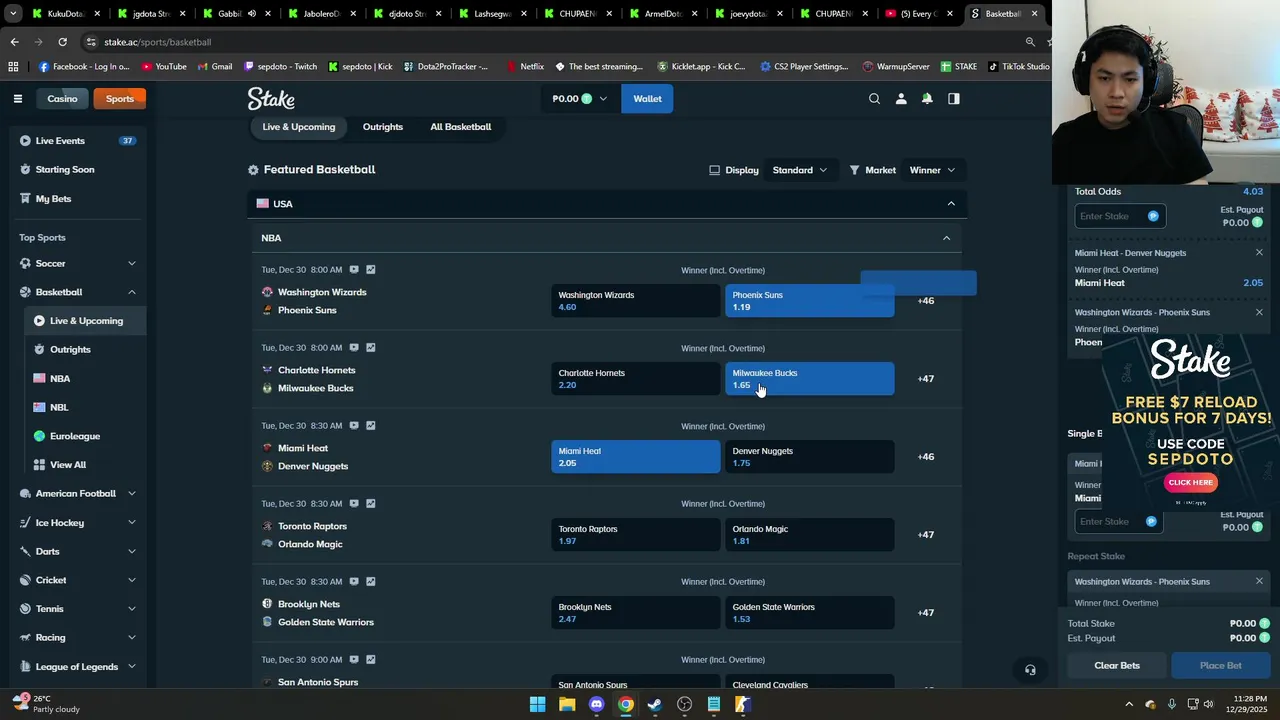
Task: Click the stream icon for Raptors vs Magic
Action: click(x=354, y=504)
